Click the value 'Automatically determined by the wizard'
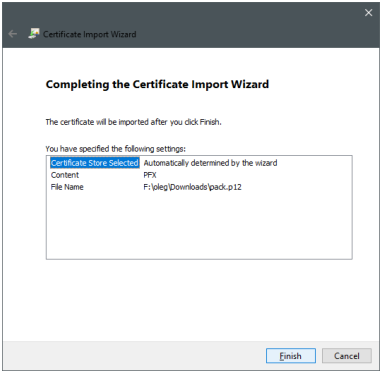 pos(210,163)
